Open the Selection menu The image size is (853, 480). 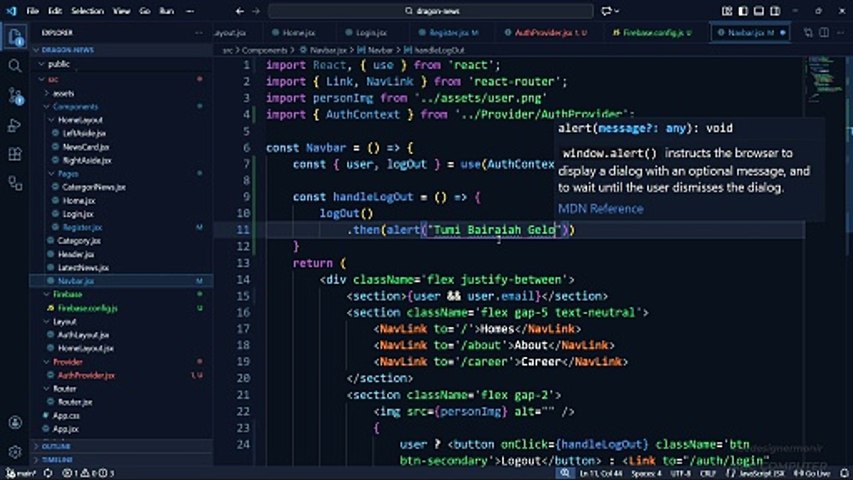pyautogui.click(x=87, y=11)
